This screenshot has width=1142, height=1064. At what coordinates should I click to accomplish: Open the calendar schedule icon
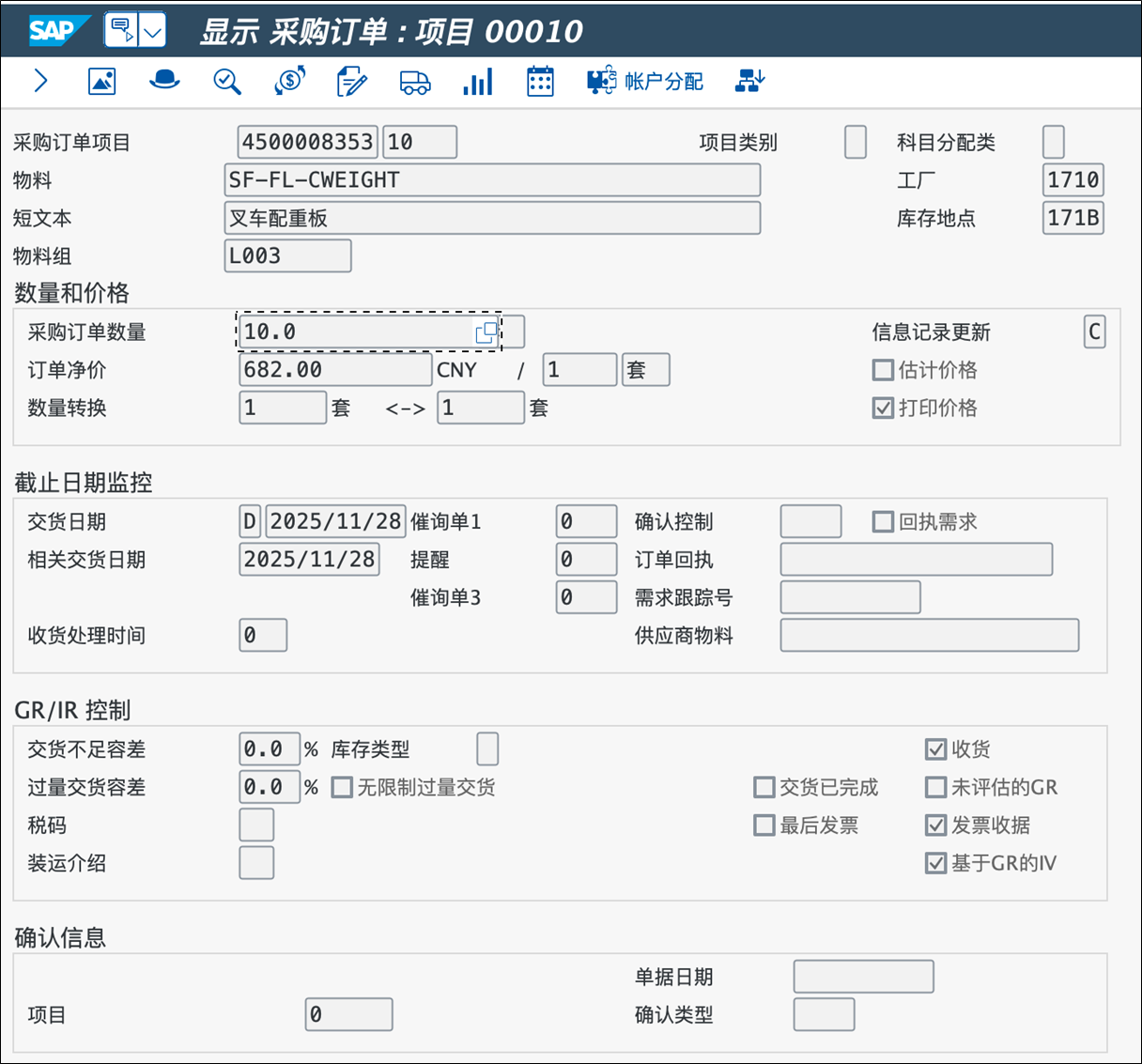tap(540, 82)
